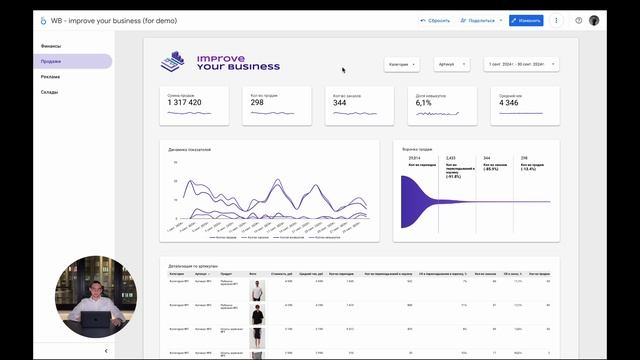The height and width of the screenshot is (360, 640).
Task: Click the 6,1% returns share scorecard
Action: (x=442, y=106)
